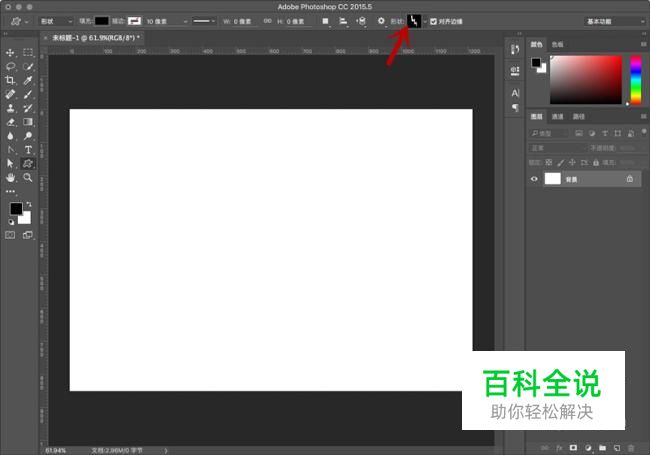Image resolution: width=650 pixels, height=455 pixels.
Task: Open the 形状 tool mode dropdown
Action: point(57,20)
